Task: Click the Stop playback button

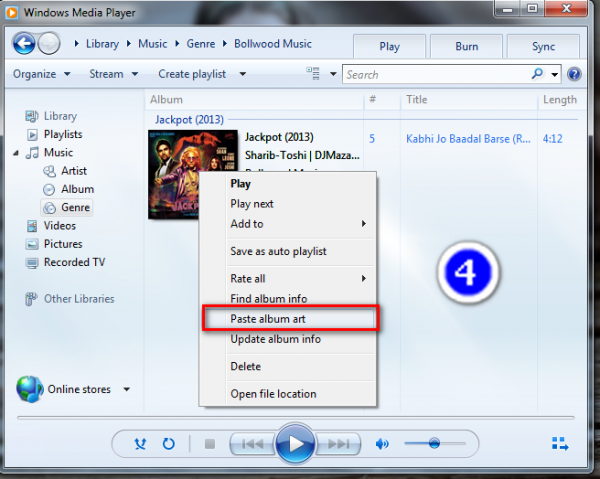Action: coord(210,444)
